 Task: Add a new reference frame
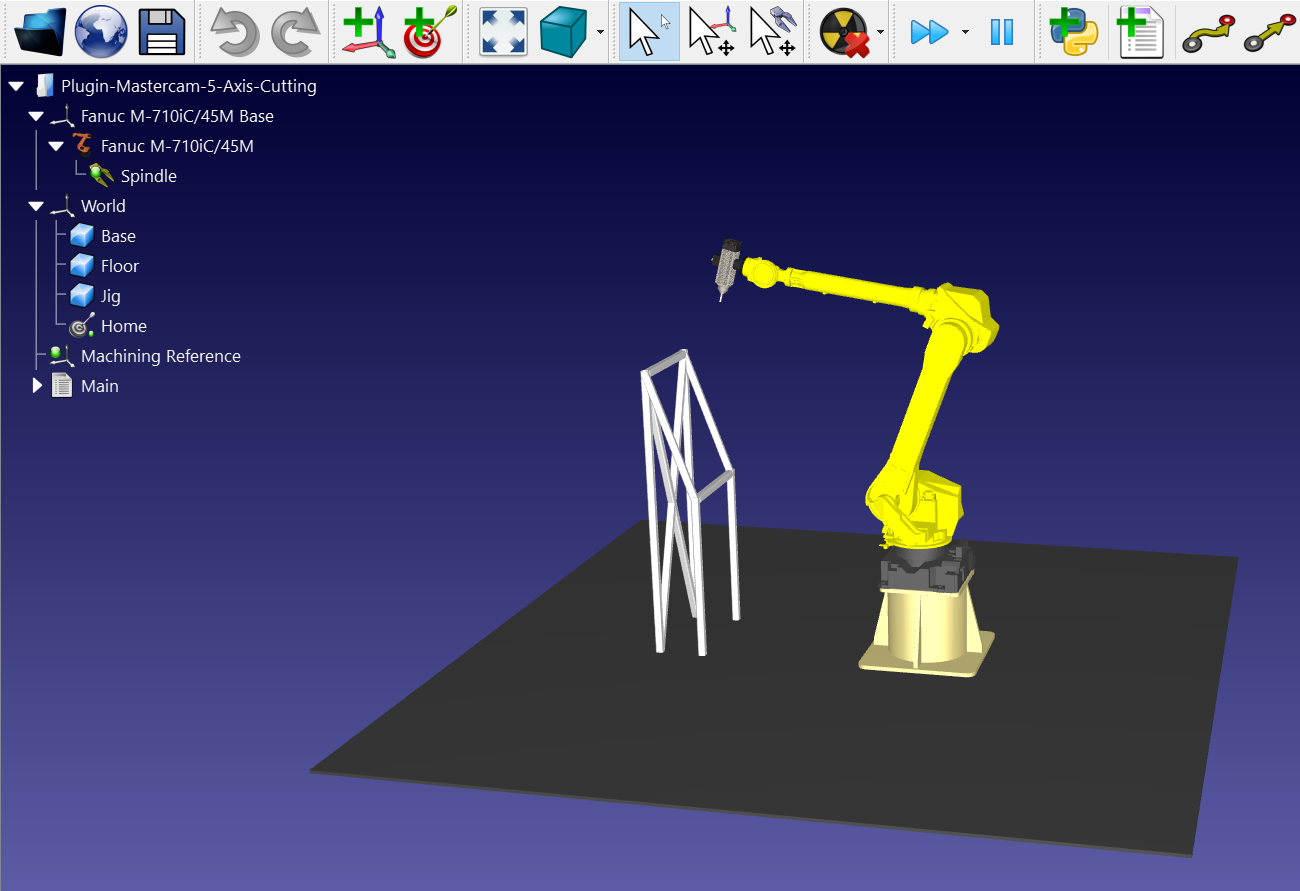click(x=368, y=32)
